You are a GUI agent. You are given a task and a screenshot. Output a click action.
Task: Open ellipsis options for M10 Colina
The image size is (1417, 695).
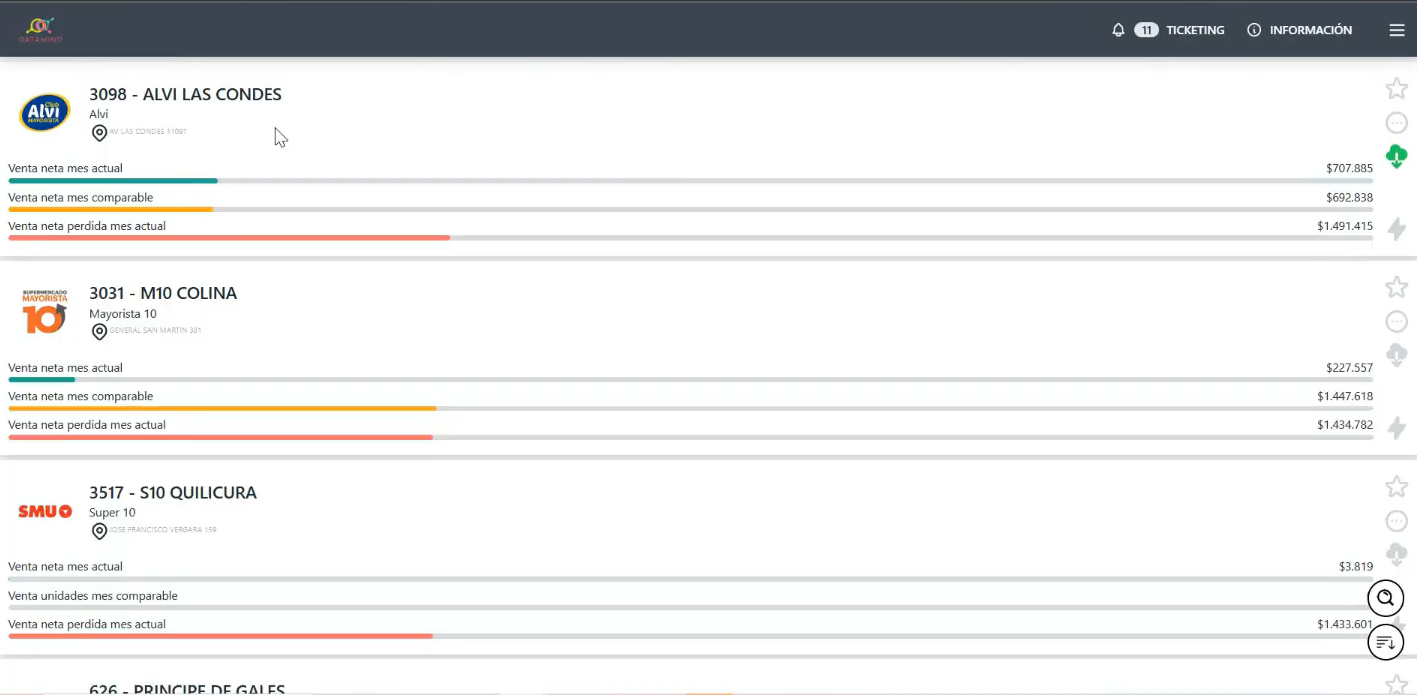[x=1396, y=322]
